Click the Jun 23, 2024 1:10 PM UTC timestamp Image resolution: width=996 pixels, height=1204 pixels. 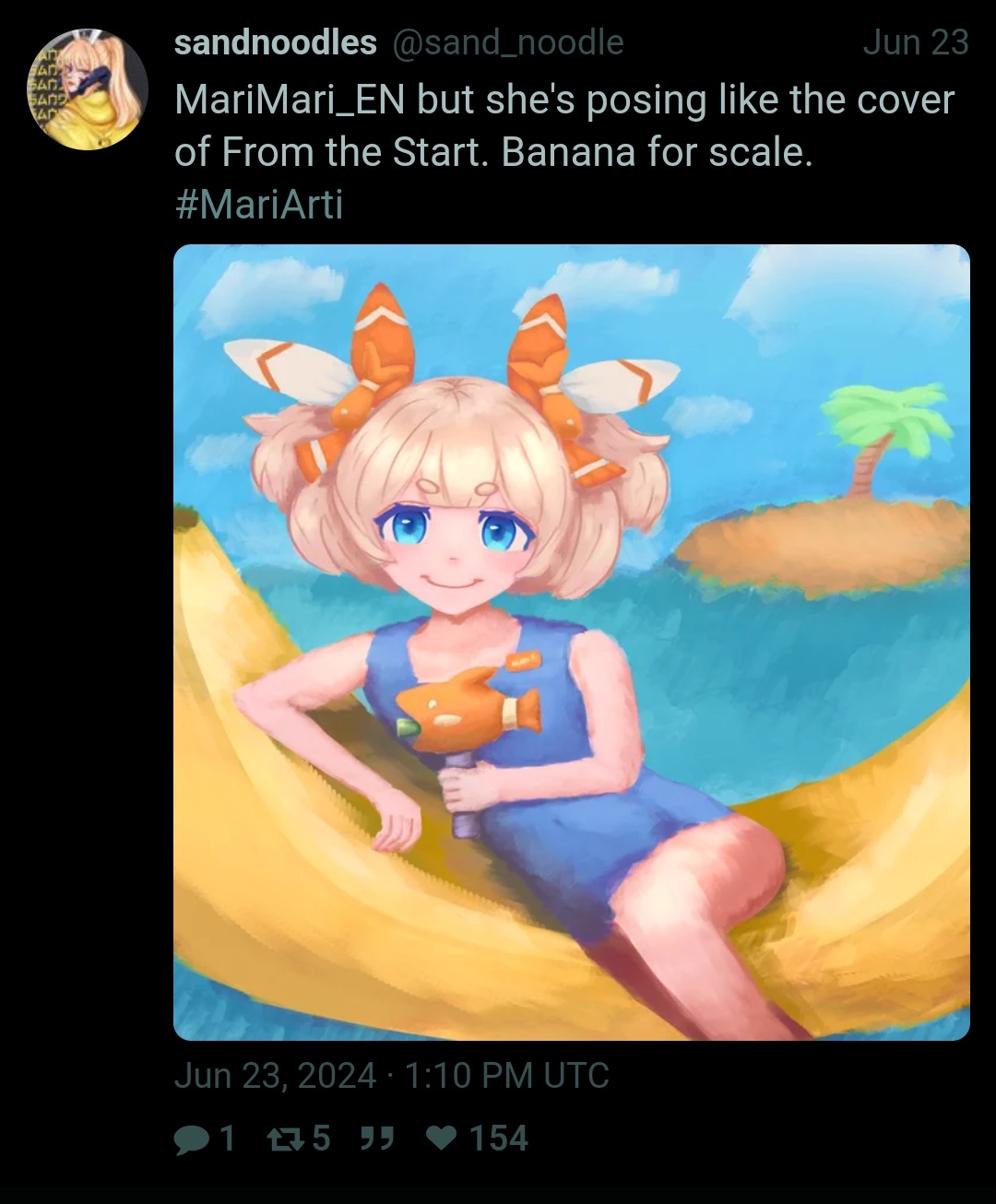(x=392, y=1076)
